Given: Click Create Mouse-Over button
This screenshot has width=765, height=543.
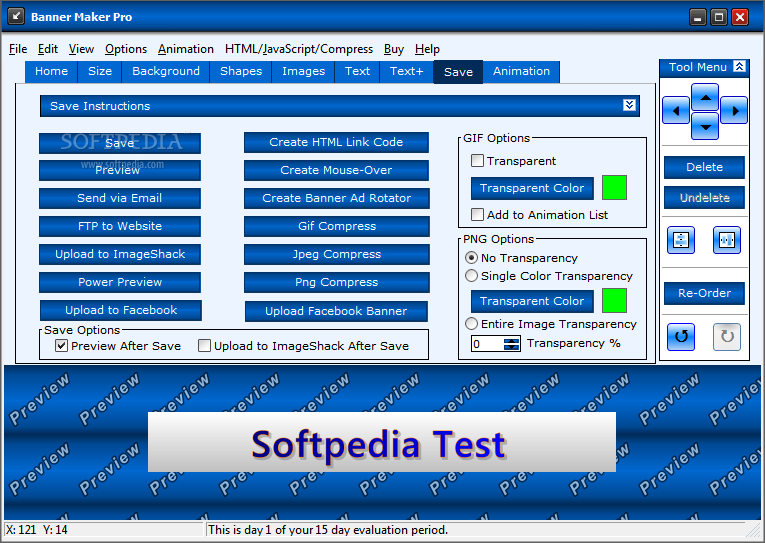Looking at the screenshot, I should tap(336, 170).
